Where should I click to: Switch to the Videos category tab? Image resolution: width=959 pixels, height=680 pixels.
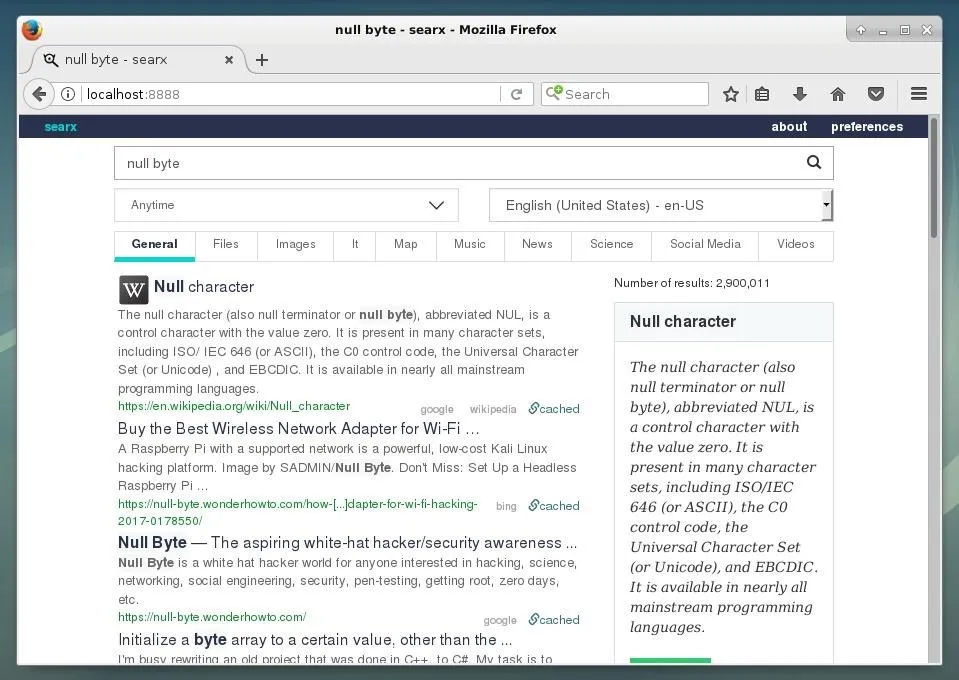[x=796, y=244]
